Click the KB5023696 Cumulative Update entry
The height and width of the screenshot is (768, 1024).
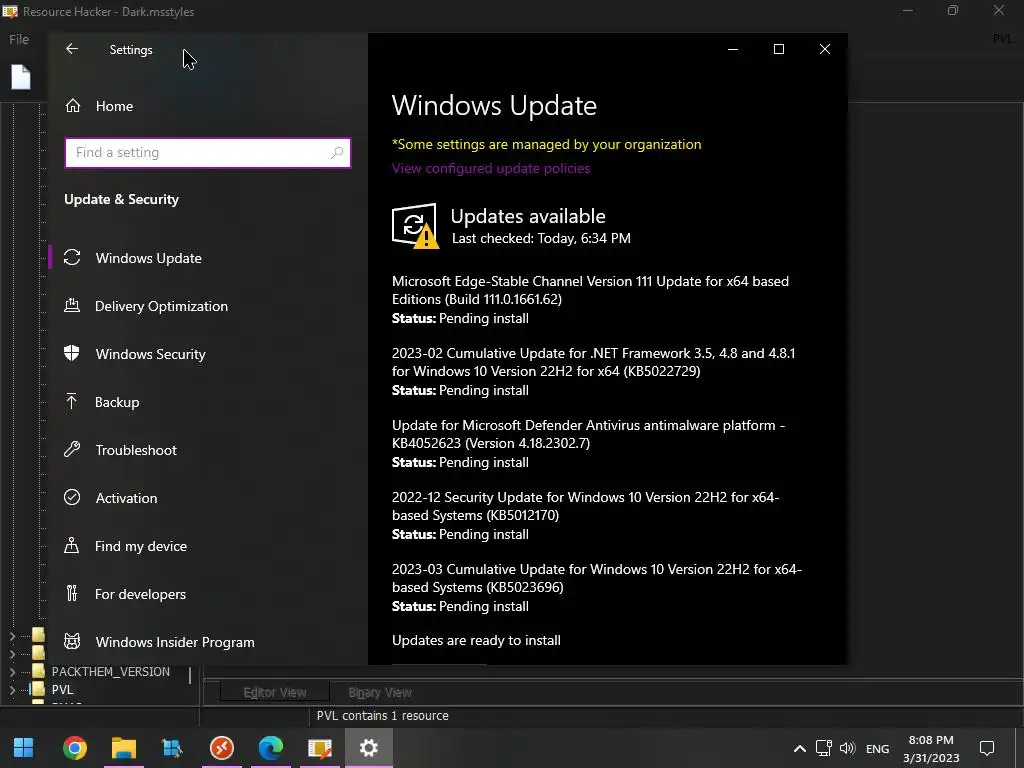tap(597, 587)
